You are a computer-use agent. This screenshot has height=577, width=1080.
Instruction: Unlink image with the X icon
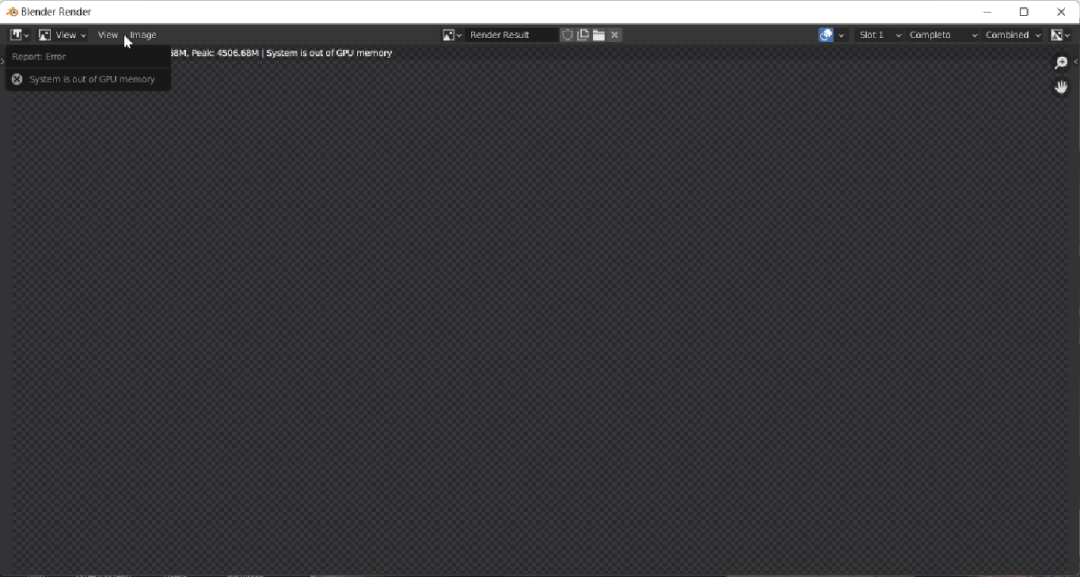(x=615, y=35)
